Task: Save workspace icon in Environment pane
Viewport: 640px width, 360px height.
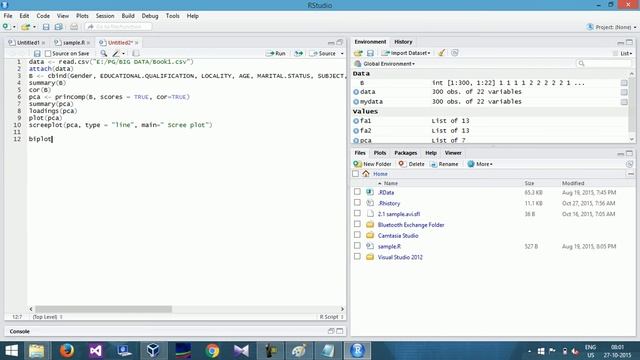Action: point(370,53)
